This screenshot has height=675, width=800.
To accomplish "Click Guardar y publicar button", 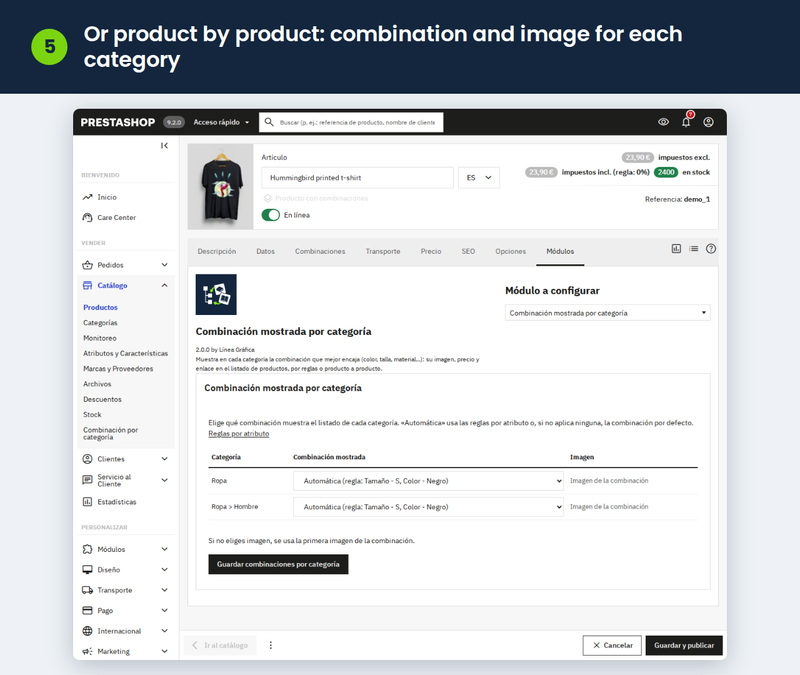I will 684,645.
